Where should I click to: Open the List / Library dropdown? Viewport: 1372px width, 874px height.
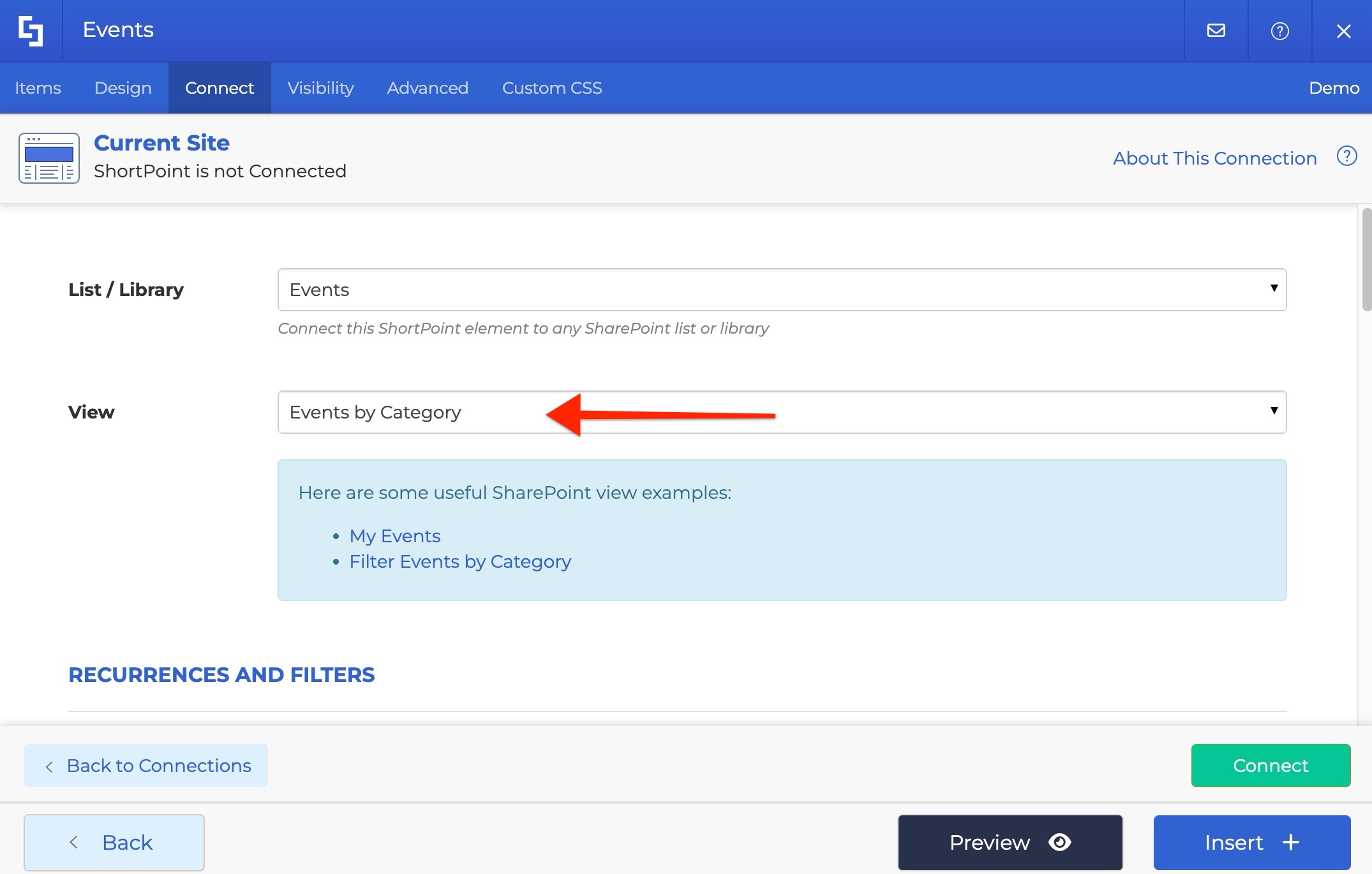[x=782, y=290]
